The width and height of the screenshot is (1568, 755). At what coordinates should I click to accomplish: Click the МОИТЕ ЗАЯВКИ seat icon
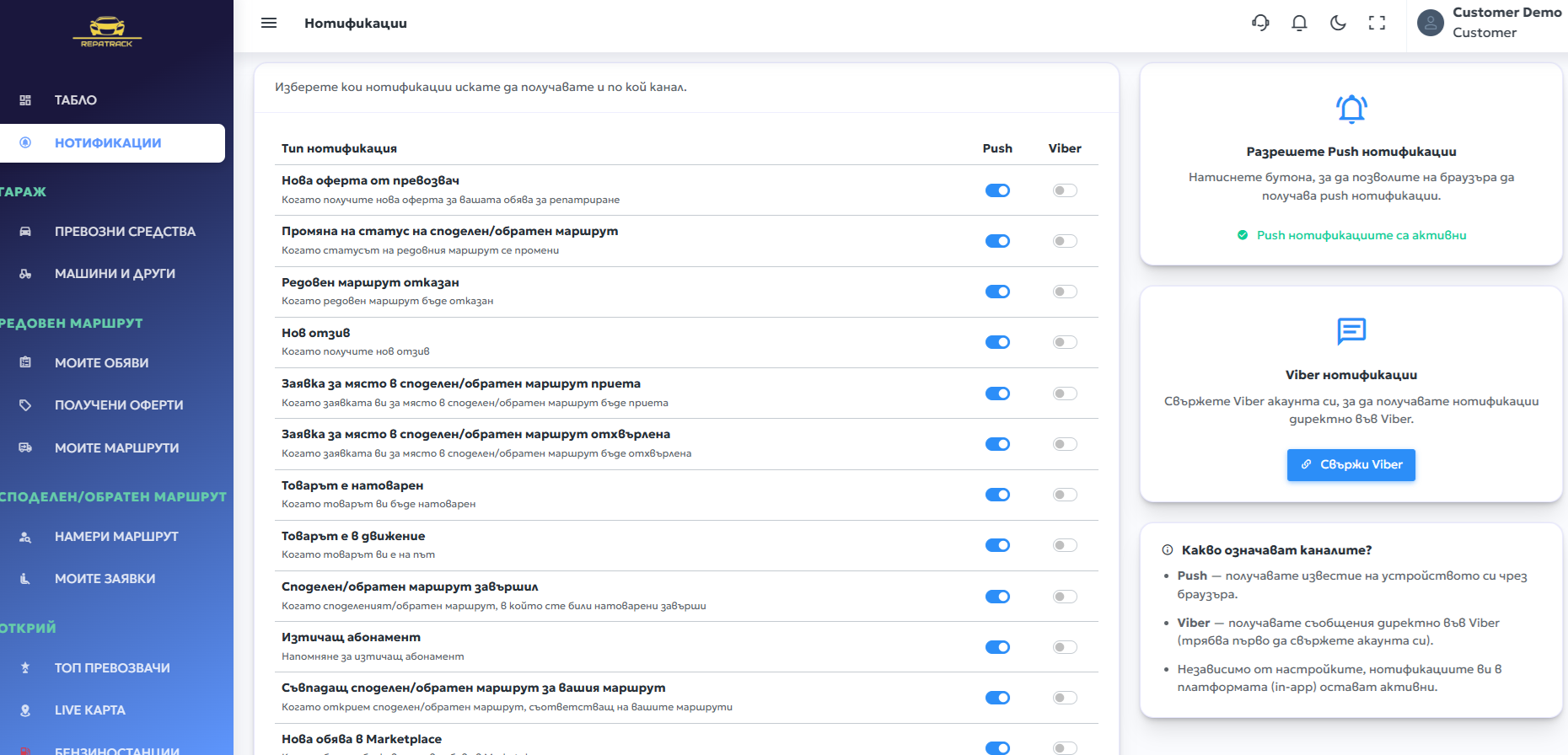25,579
